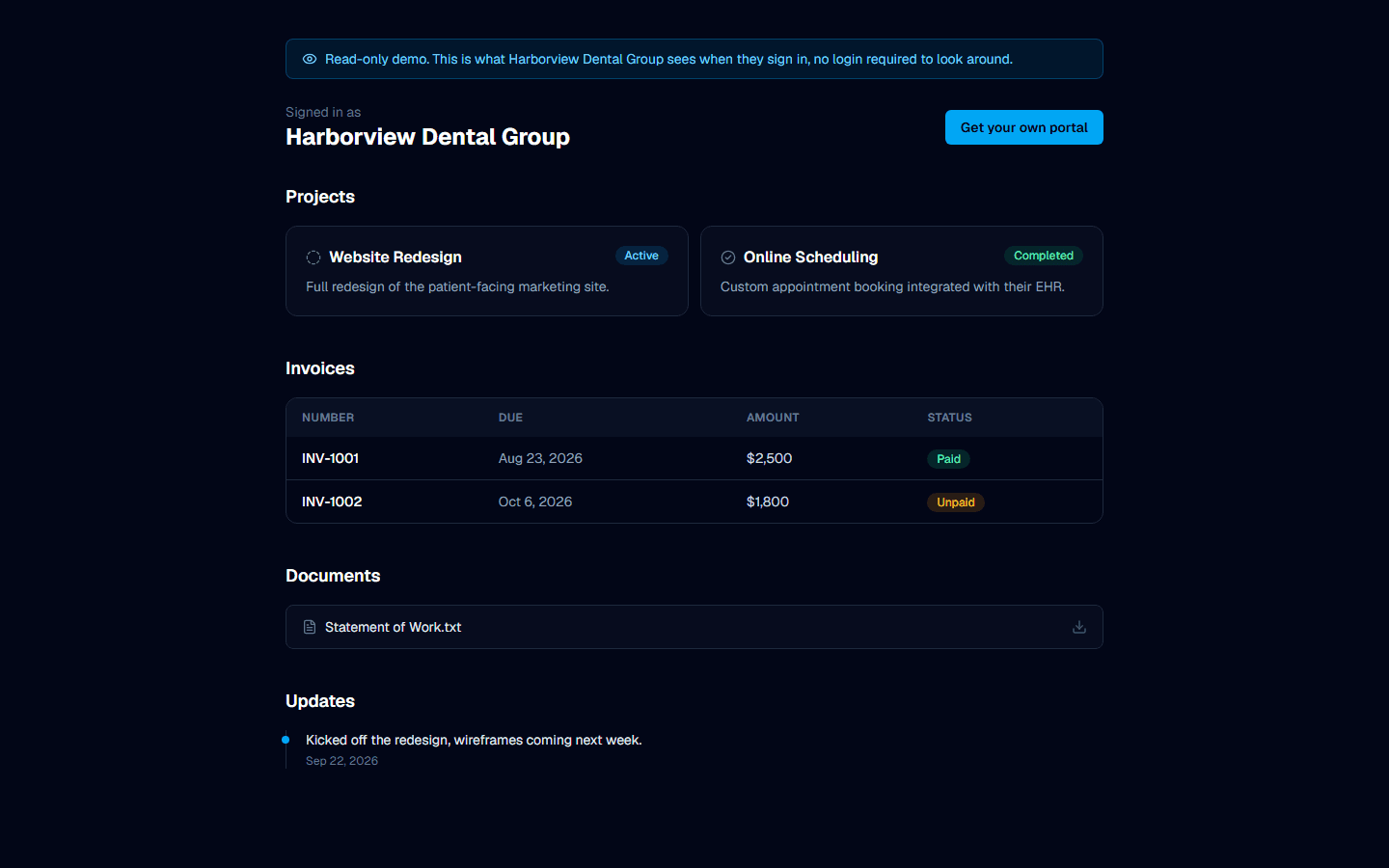Click the eye icon in demo banner
The height and width of the screenshot is (868, 1389).
tap(310, 59)
